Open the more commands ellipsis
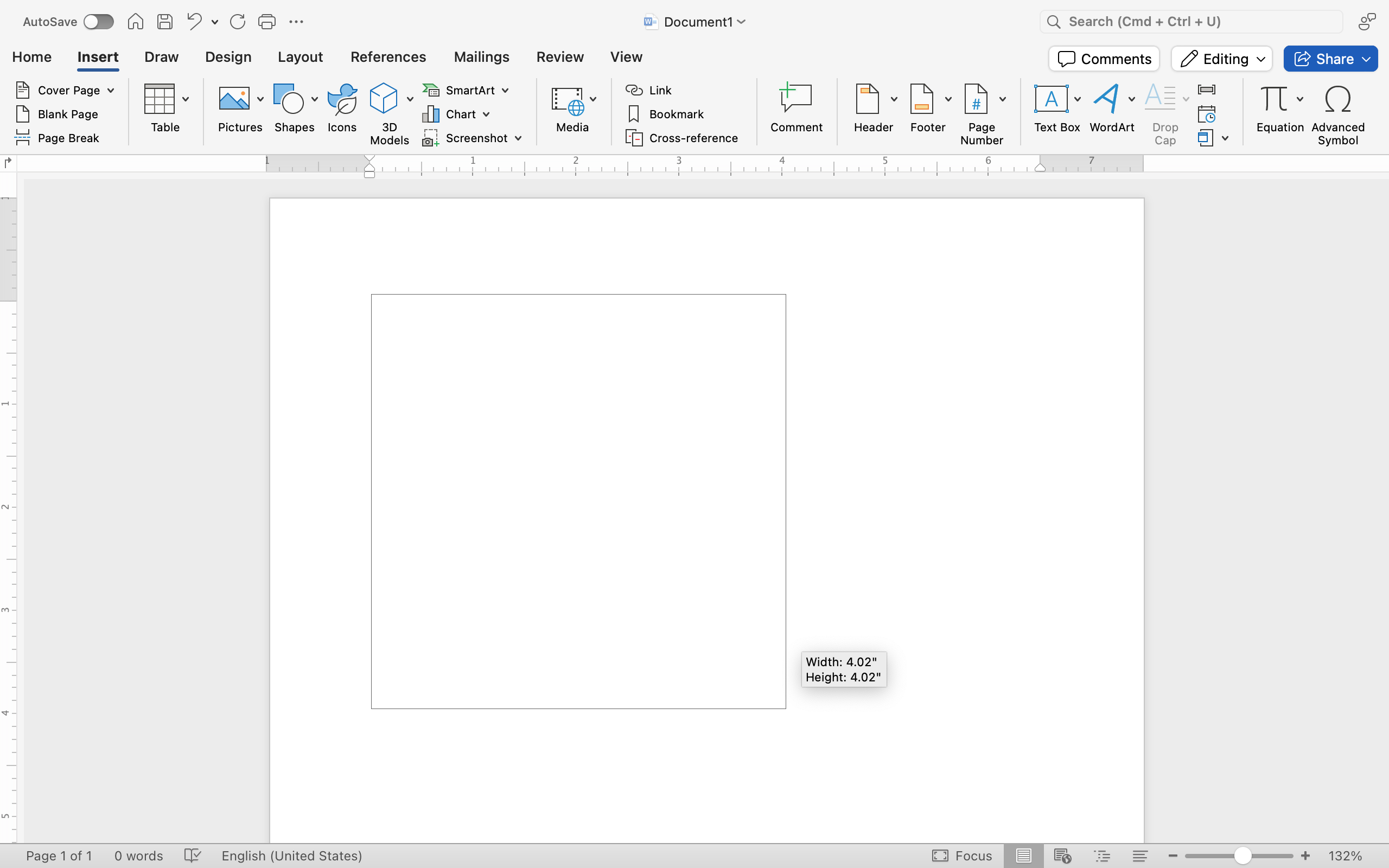 [x=296, y=22]
